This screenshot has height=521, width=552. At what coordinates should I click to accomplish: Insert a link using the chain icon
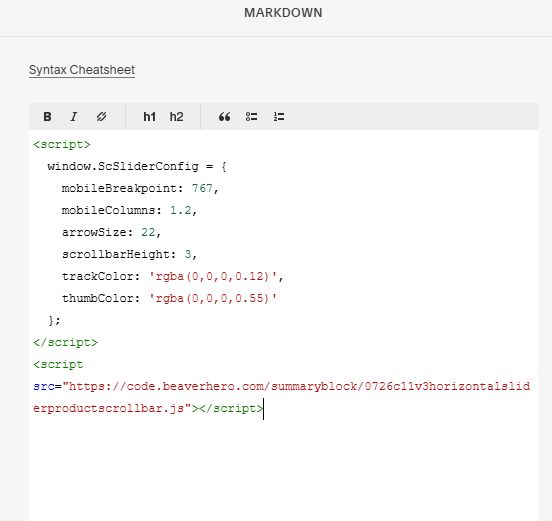(x=101, y=117)
